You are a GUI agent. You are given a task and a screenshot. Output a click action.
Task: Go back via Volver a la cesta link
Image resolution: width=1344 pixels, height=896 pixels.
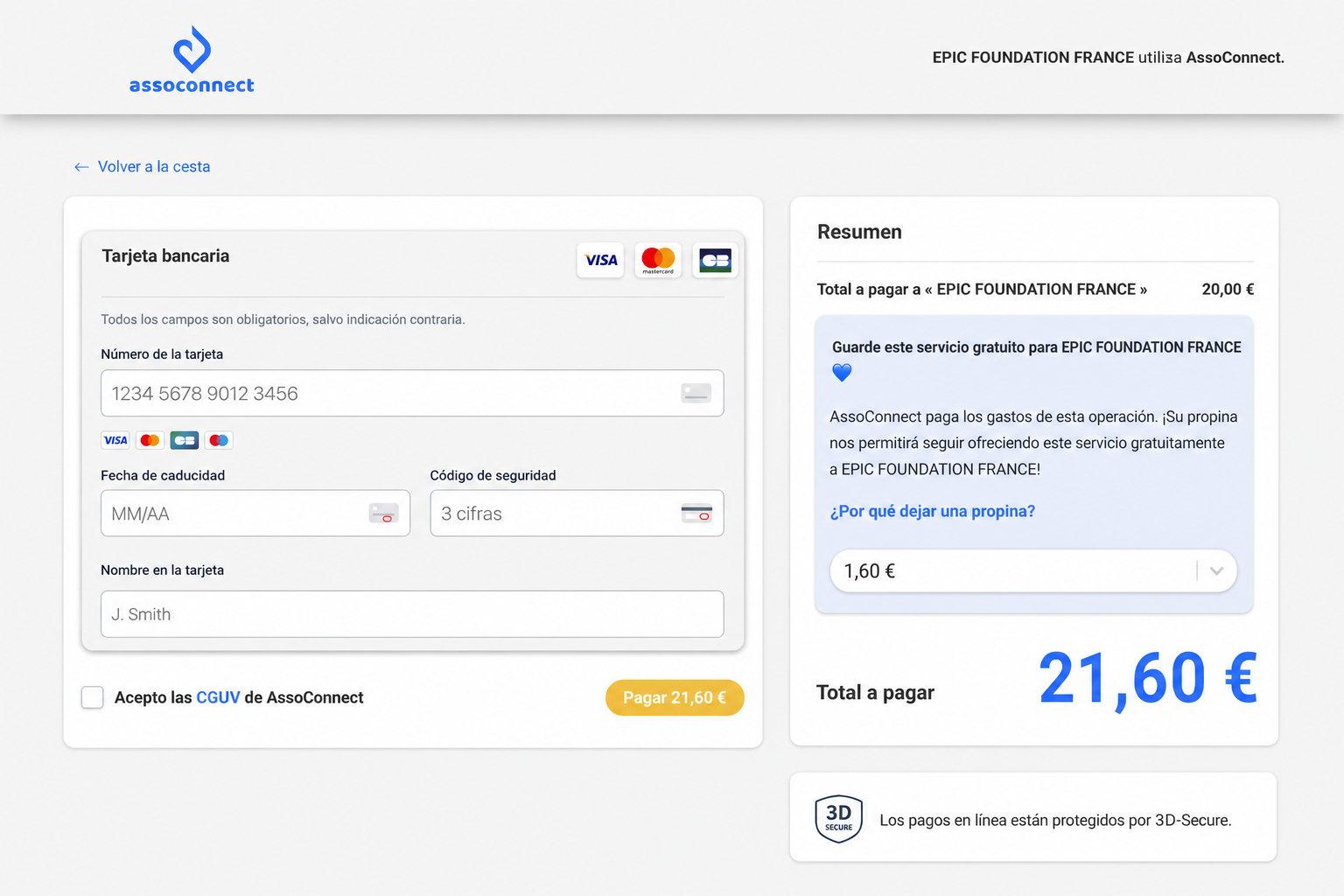tap(154, 167)
